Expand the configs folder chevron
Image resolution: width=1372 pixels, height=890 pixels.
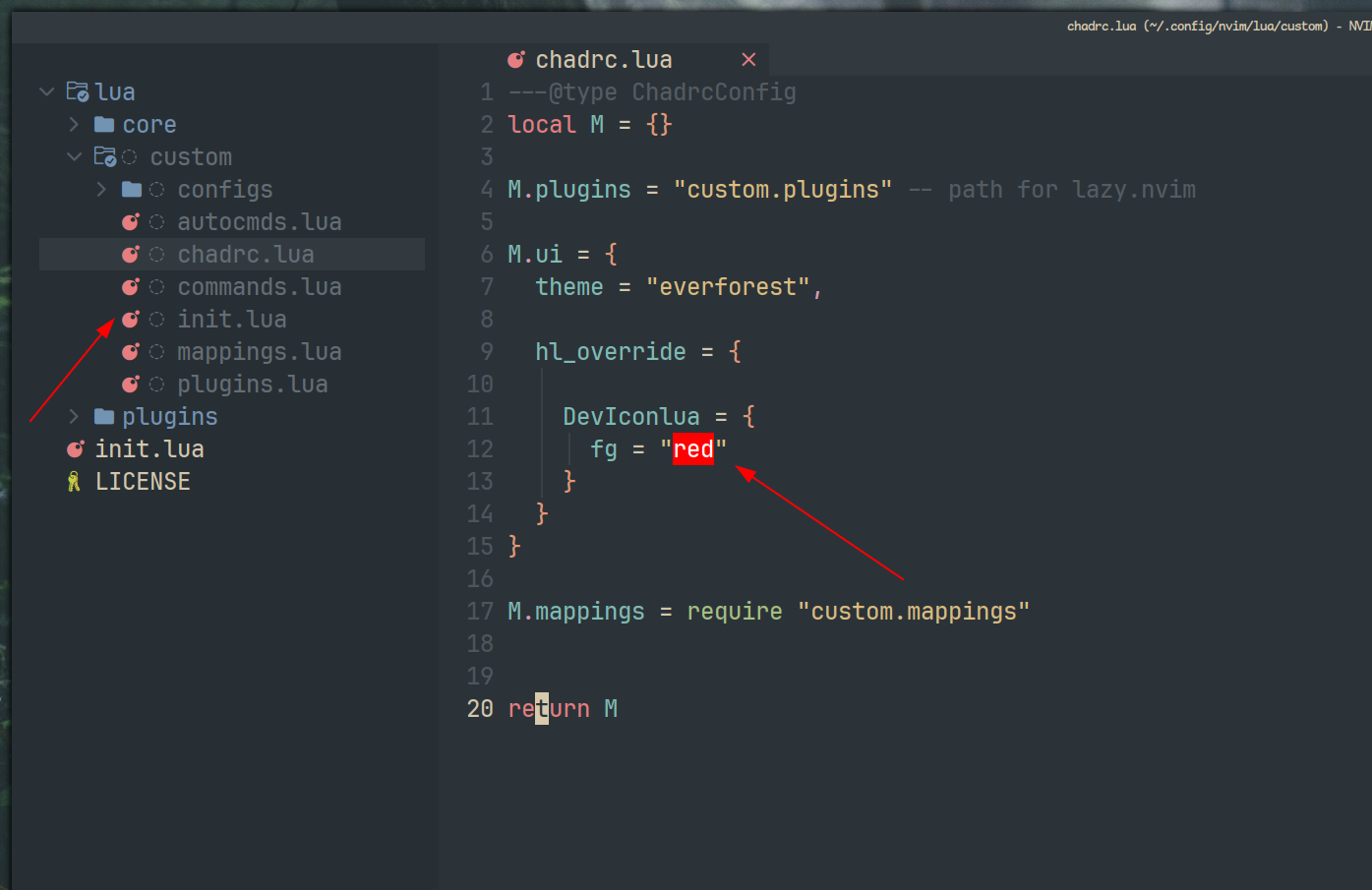pos(101,190)
